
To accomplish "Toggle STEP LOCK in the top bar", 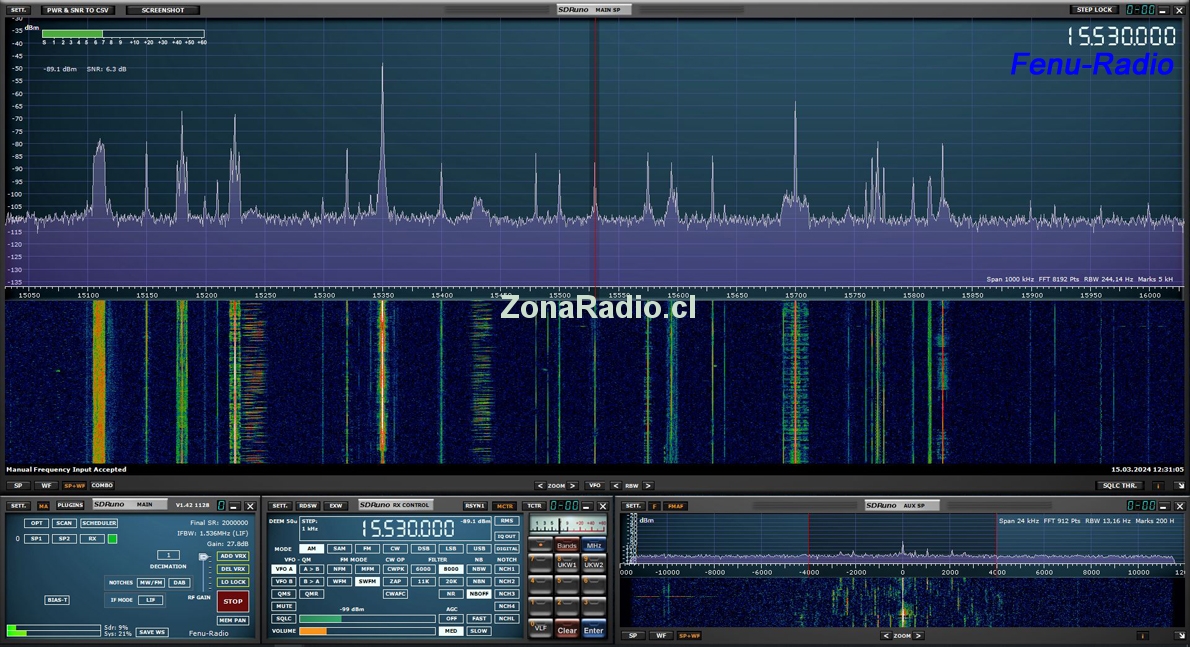I will 1094,10.
